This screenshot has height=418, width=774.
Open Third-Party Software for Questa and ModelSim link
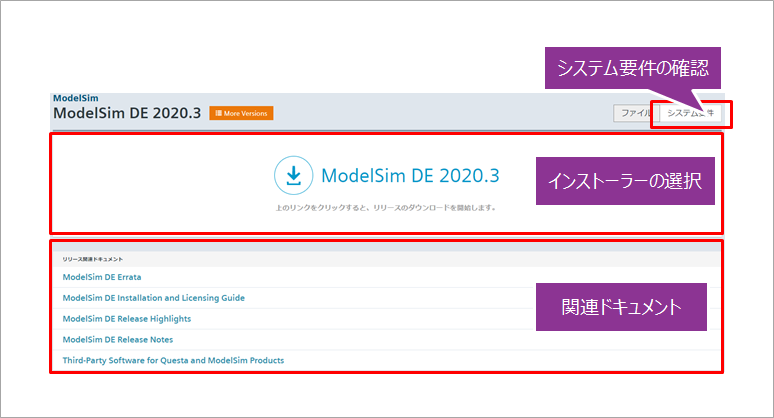click(173, 360)
